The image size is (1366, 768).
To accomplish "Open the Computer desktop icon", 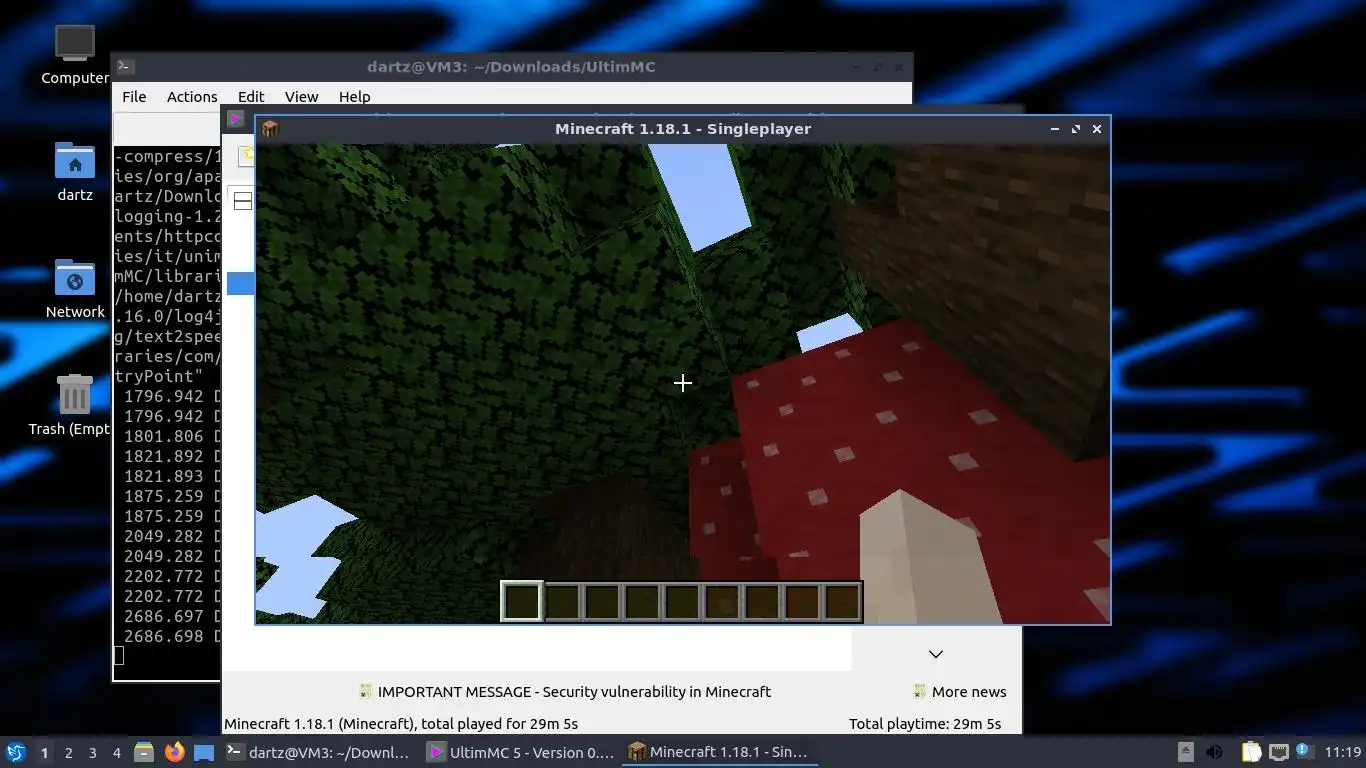I will [75, 54].
